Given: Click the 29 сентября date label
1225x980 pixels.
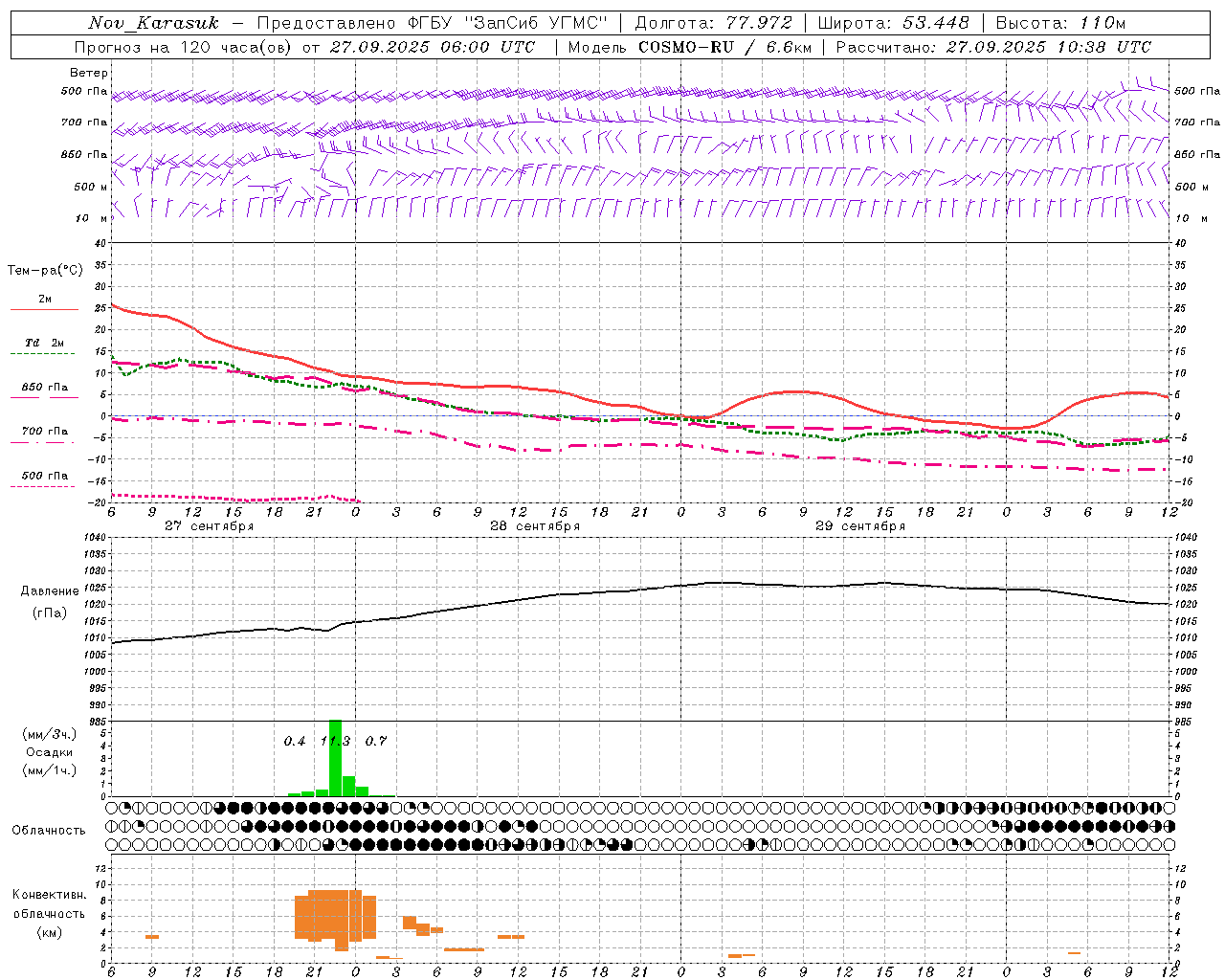Looking at the screenshot, I should pos(859,526).
